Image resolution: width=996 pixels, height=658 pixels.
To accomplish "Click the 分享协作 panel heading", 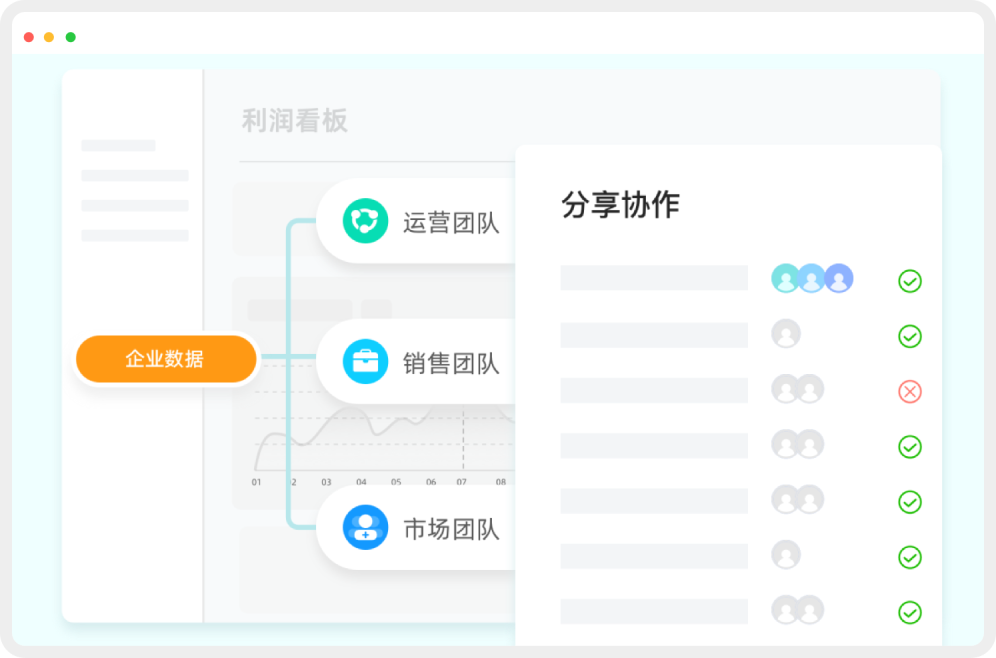I will [620, 205].
